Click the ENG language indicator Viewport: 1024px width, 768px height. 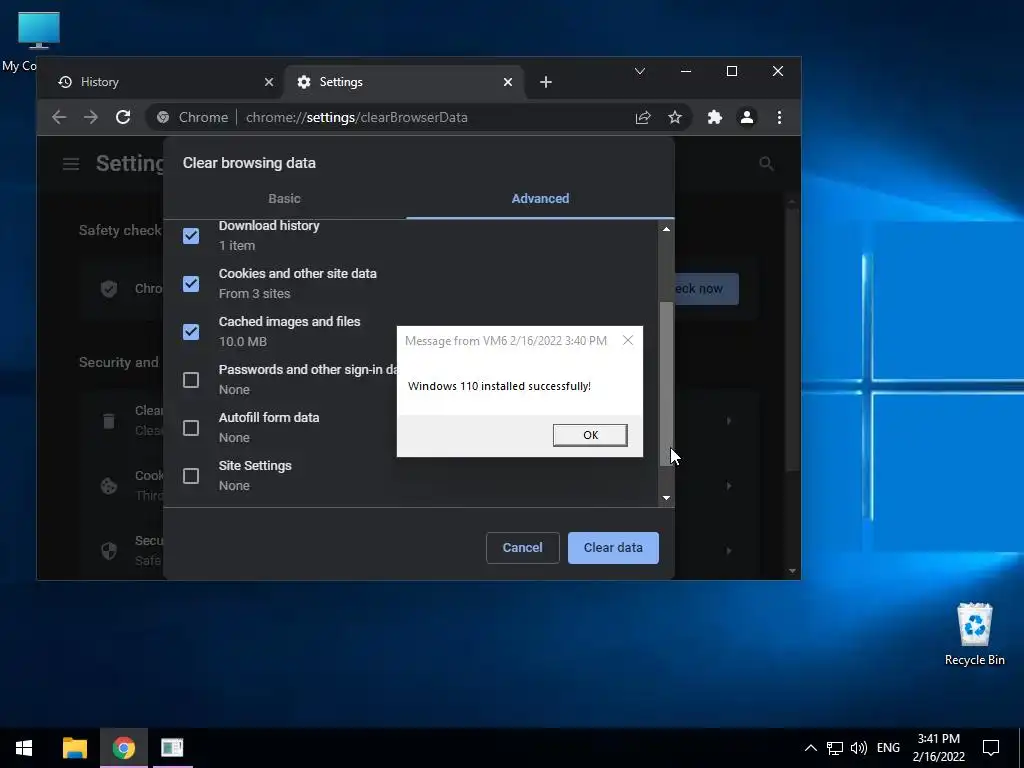(x=888, y=748)
